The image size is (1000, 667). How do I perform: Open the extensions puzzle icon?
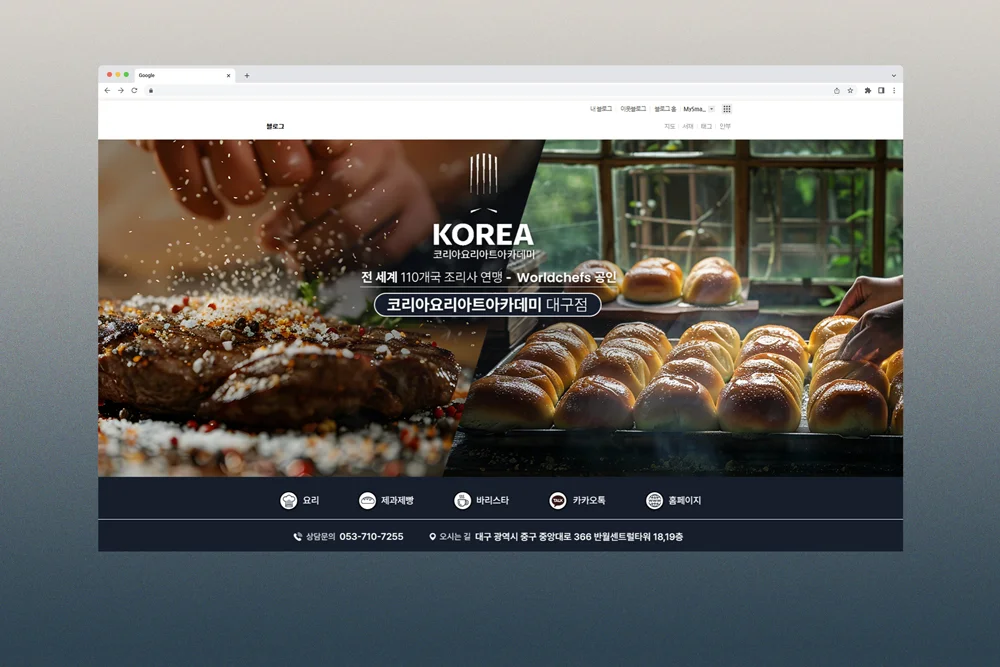tap(867, 91)
